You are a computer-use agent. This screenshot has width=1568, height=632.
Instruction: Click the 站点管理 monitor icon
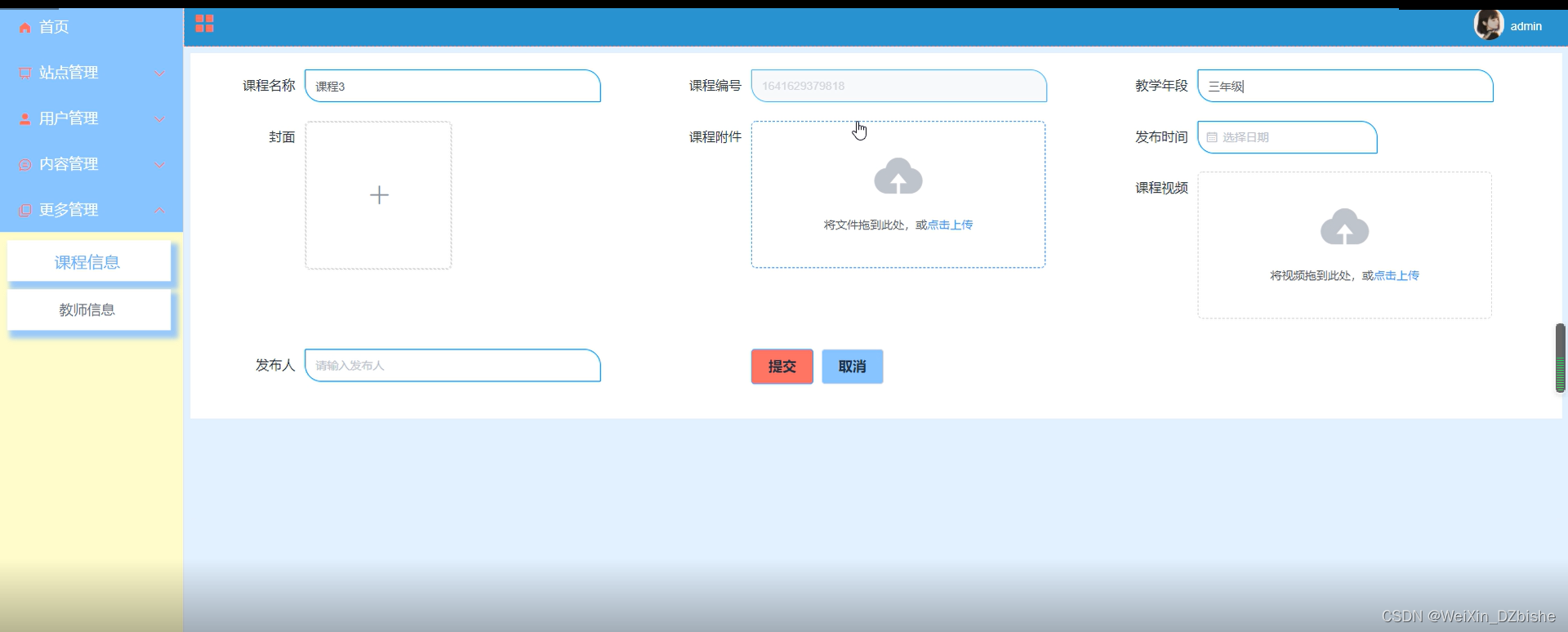[x=25, y=73]
